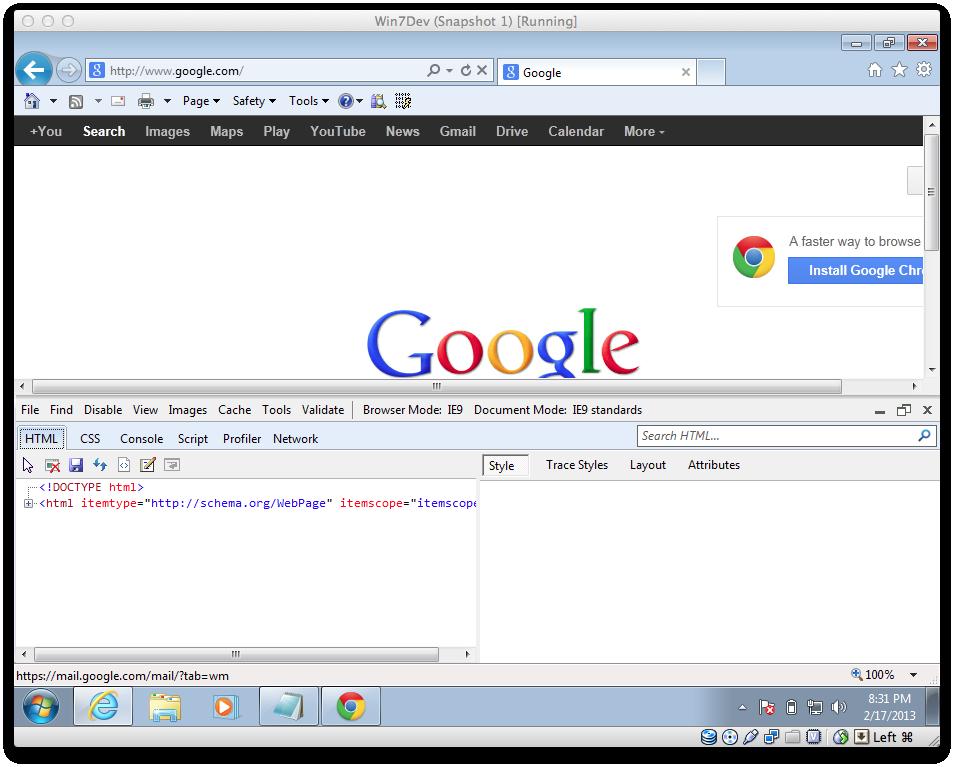Open Chrome from the taskbar

(350, 706)
